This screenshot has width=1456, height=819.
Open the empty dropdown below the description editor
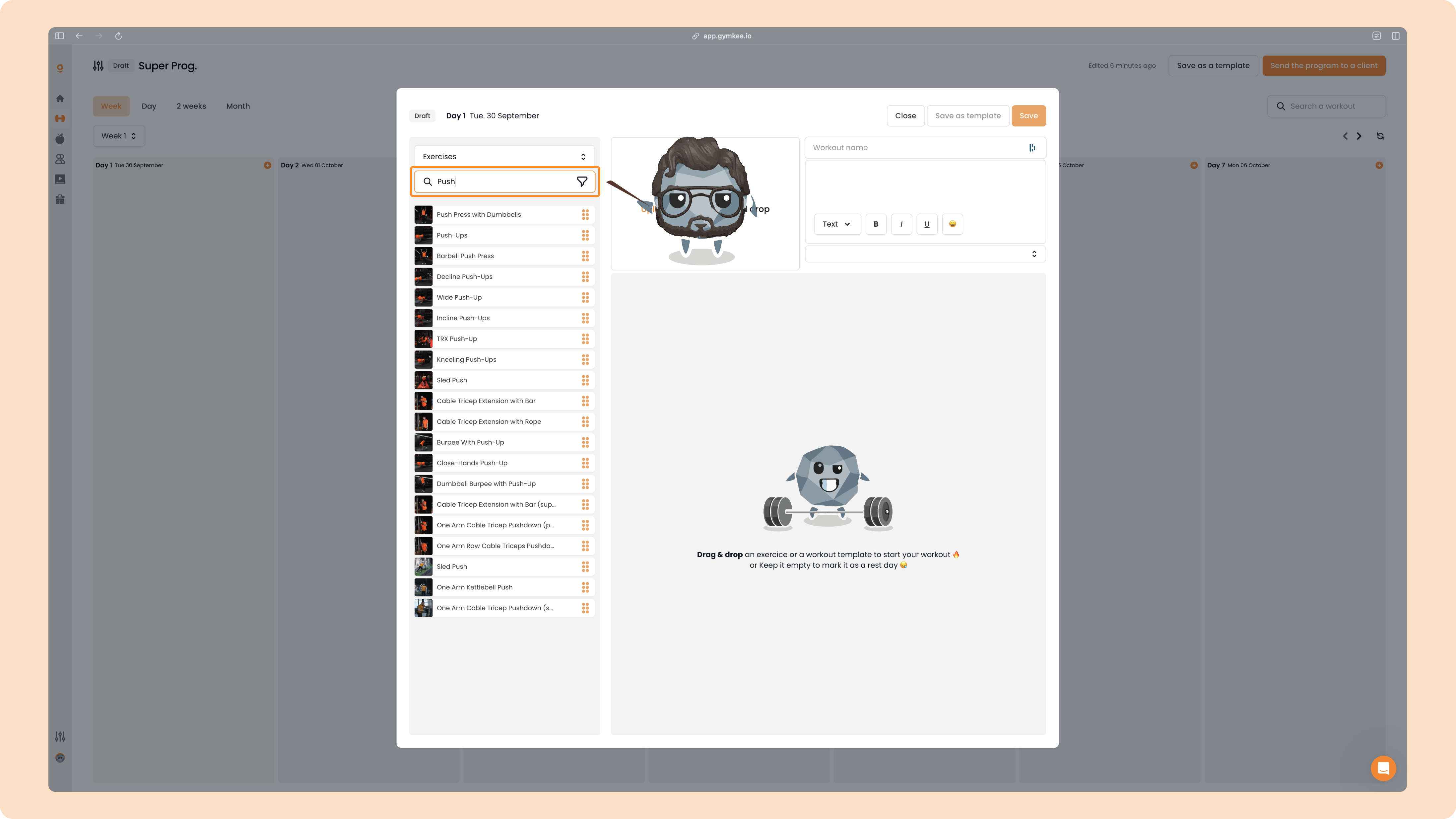tap(925, 254)
